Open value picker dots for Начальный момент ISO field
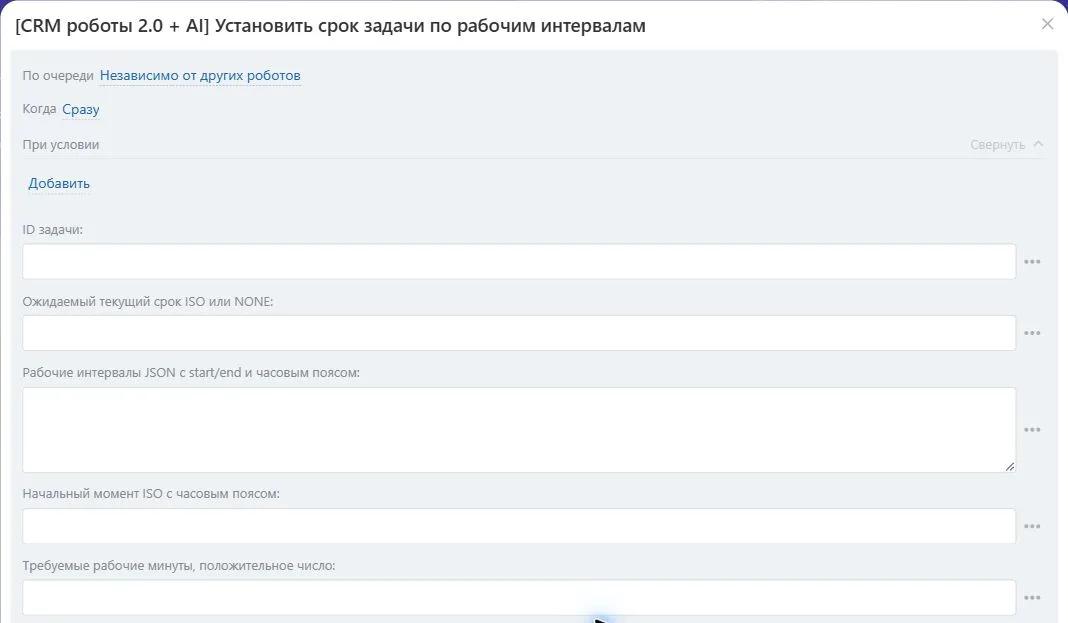 (1032, 526)
